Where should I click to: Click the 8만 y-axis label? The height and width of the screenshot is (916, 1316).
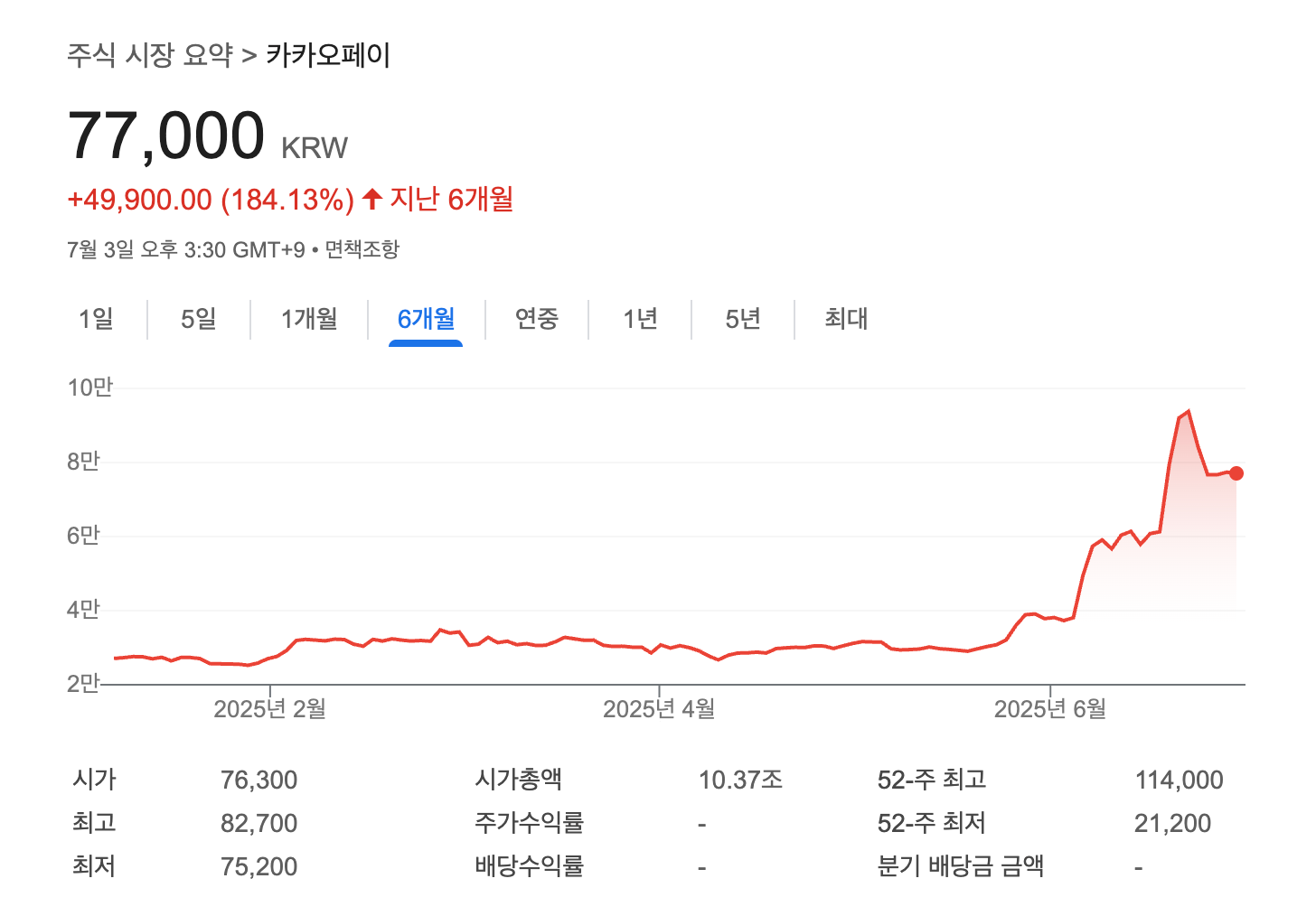[83, 462]
